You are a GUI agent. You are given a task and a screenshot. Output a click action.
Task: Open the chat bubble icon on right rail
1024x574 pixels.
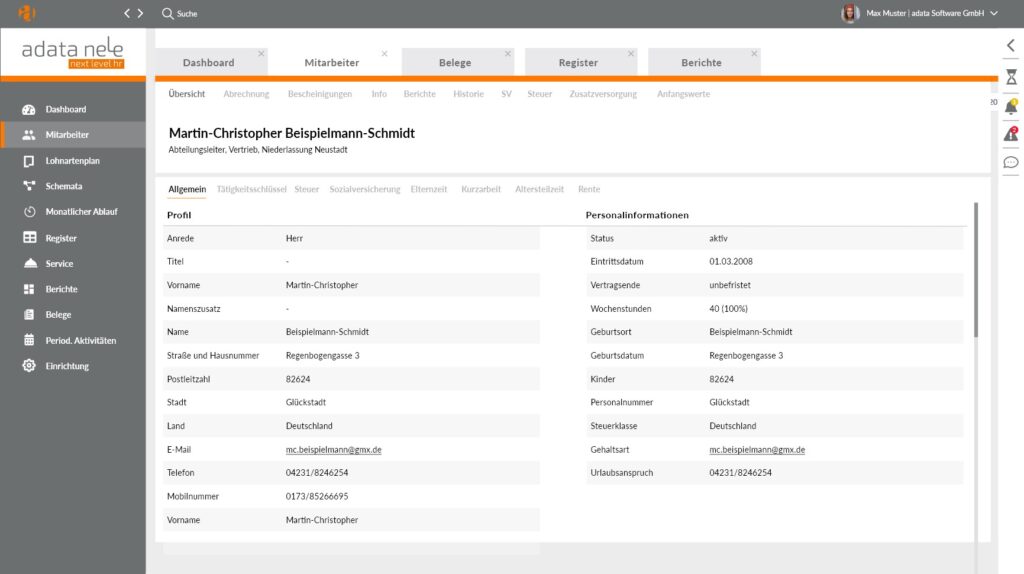1011,162
